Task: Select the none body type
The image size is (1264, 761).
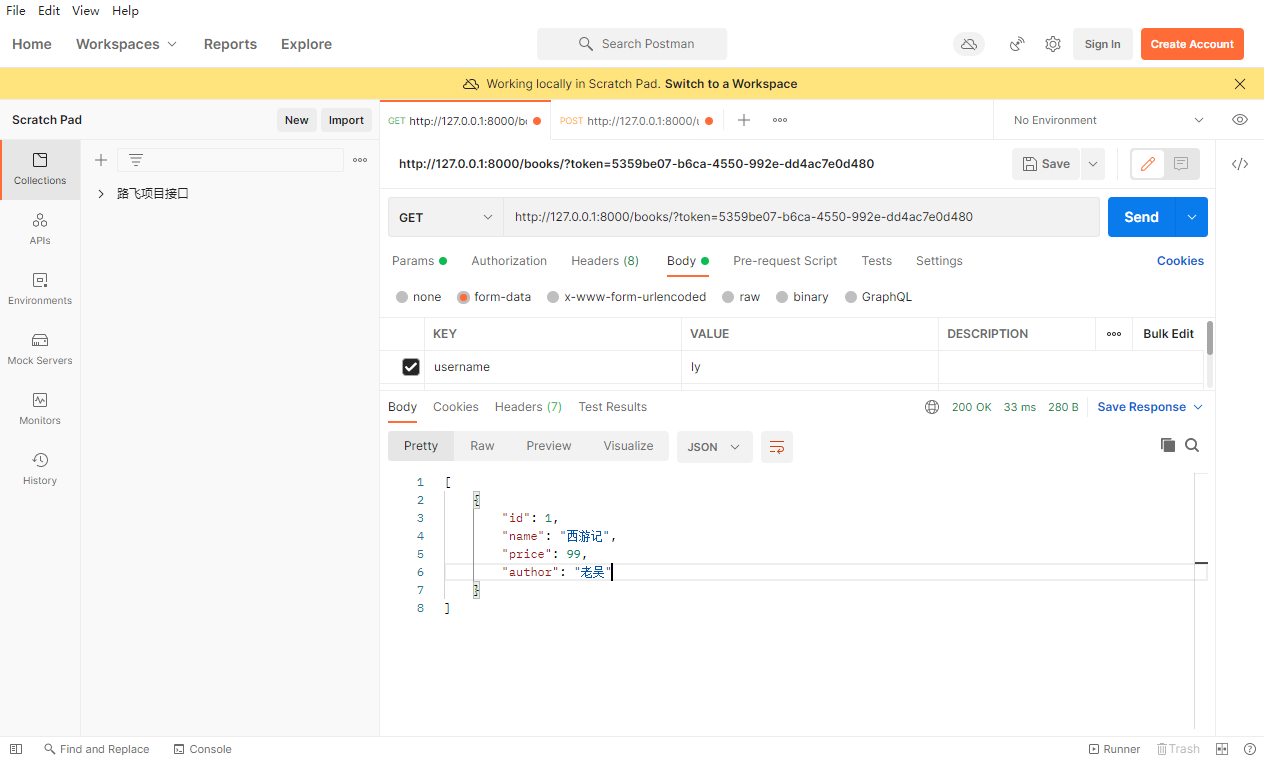Action: pos(402,297)
